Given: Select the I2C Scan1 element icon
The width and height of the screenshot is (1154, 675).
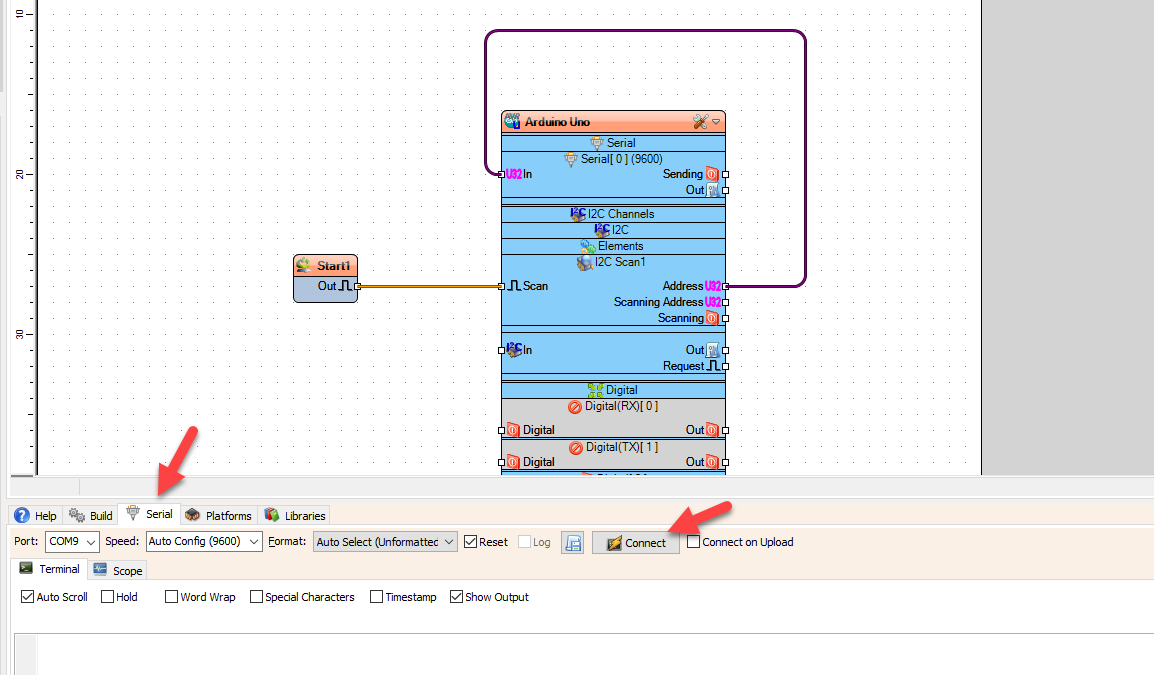Looking at the screenshot, I should pos(585,262).
